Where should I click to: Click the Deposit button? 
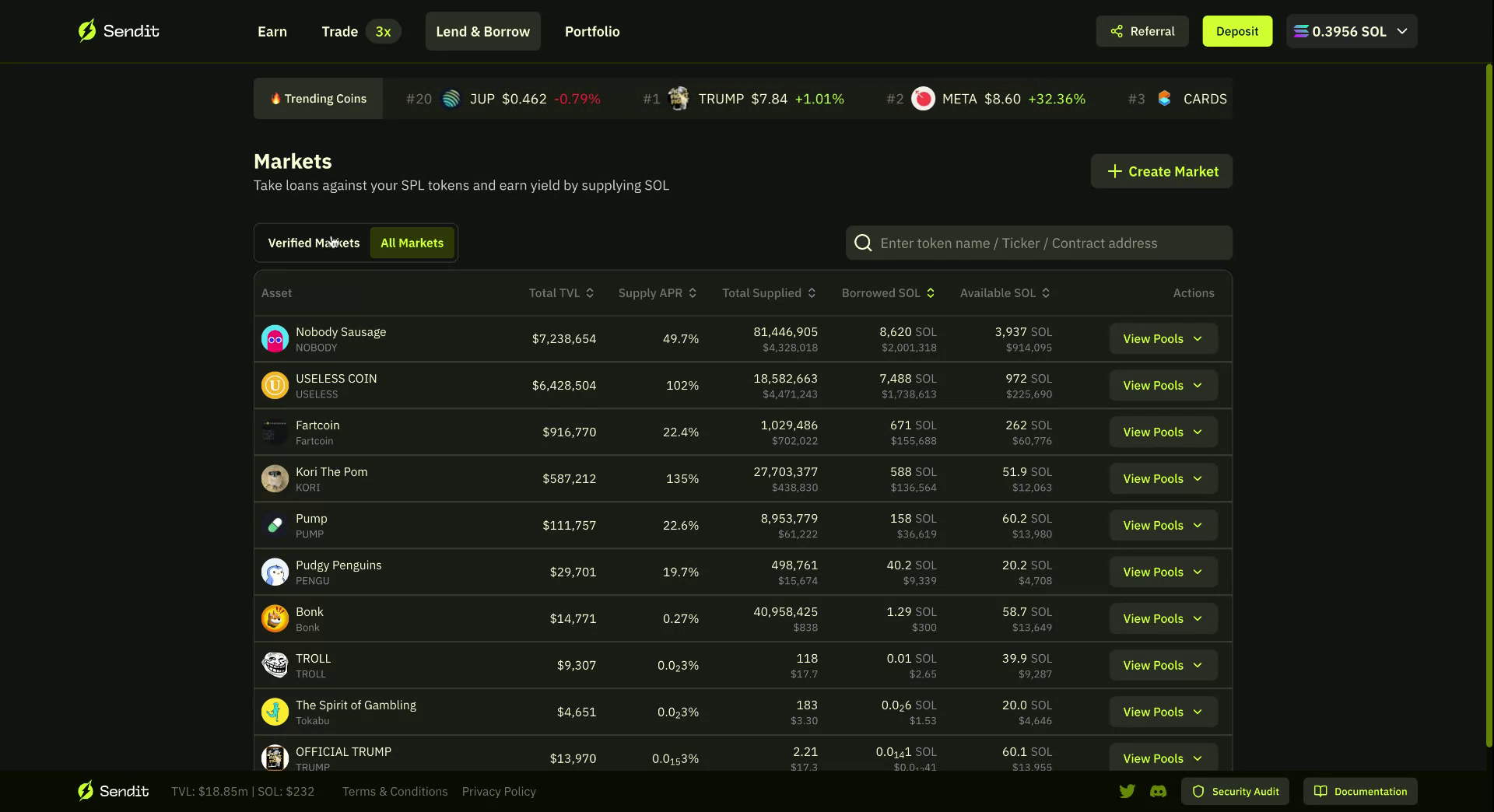point(1236,31)
